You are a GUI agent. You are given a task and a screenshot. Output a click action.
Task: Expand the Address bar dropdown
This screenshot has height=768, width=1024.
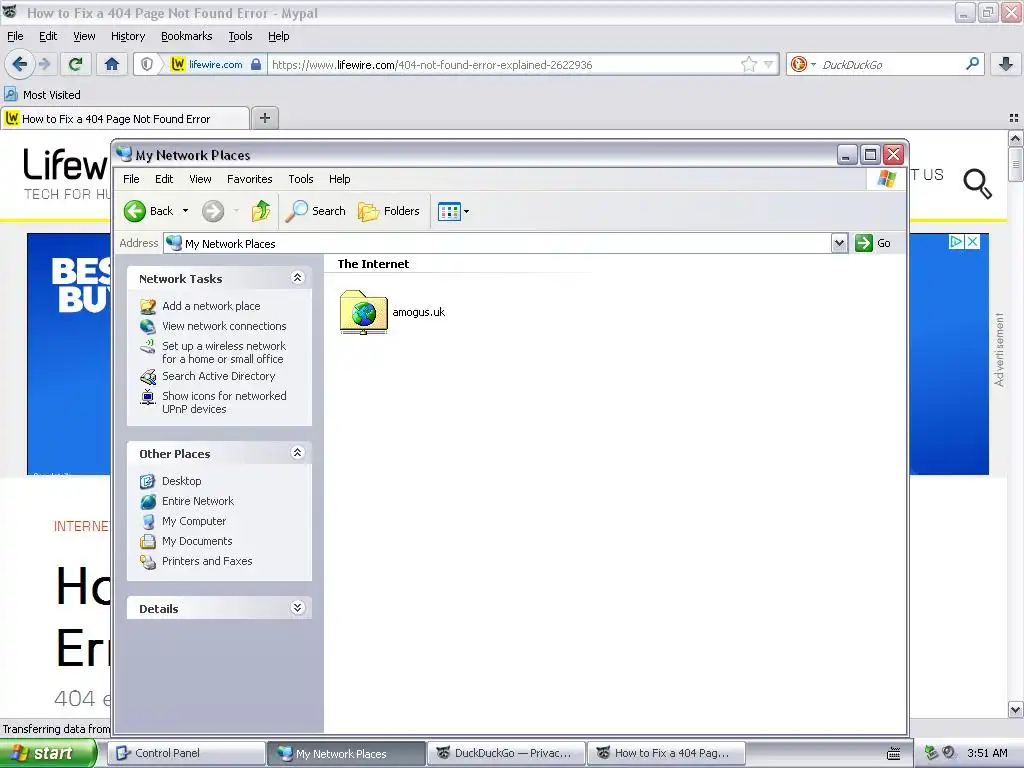pos(839,244)
